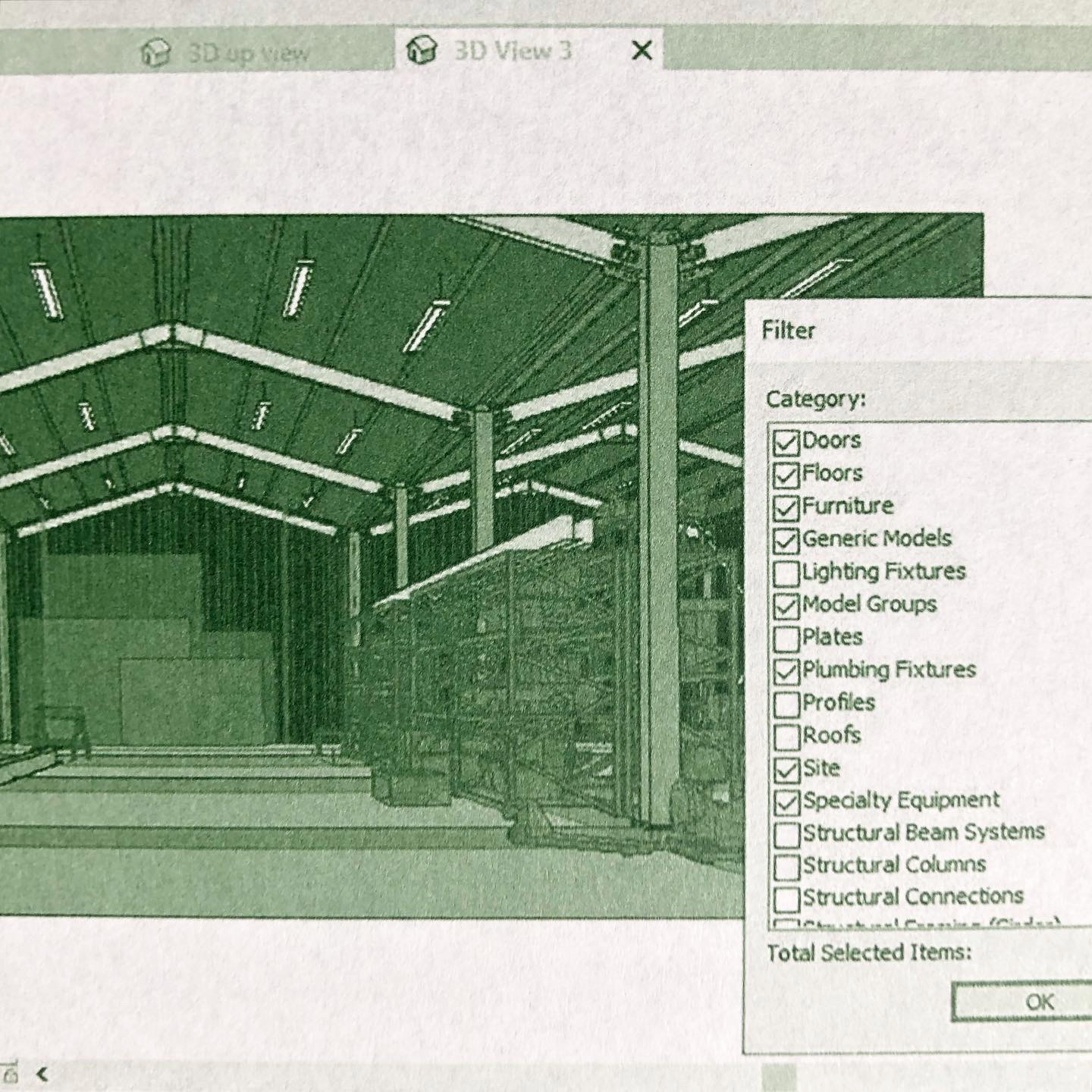Click the Specialty Equipment label text

coord(902,800)
